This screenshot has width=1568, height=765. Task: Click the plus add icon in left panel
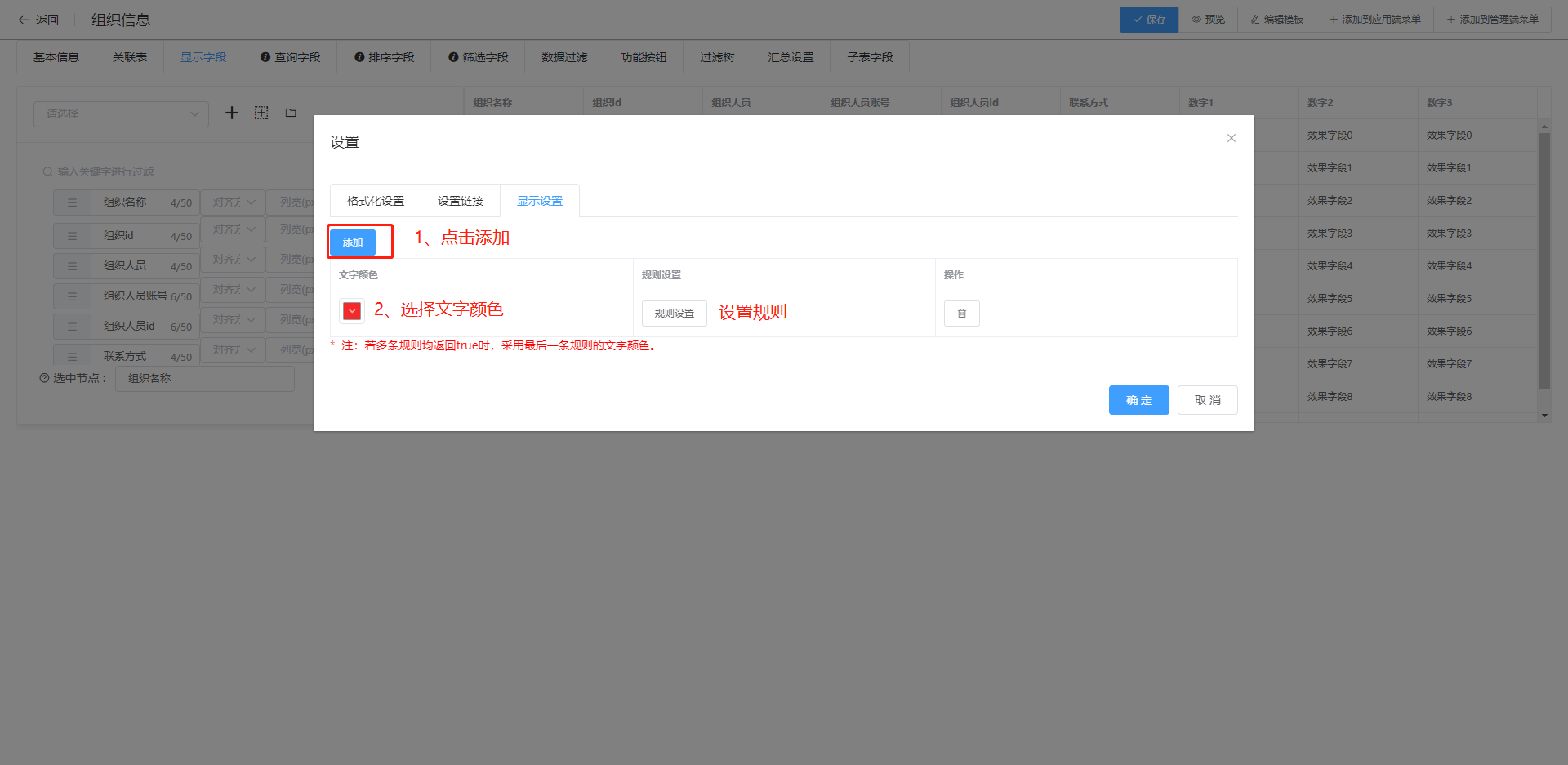coord(232,113)
